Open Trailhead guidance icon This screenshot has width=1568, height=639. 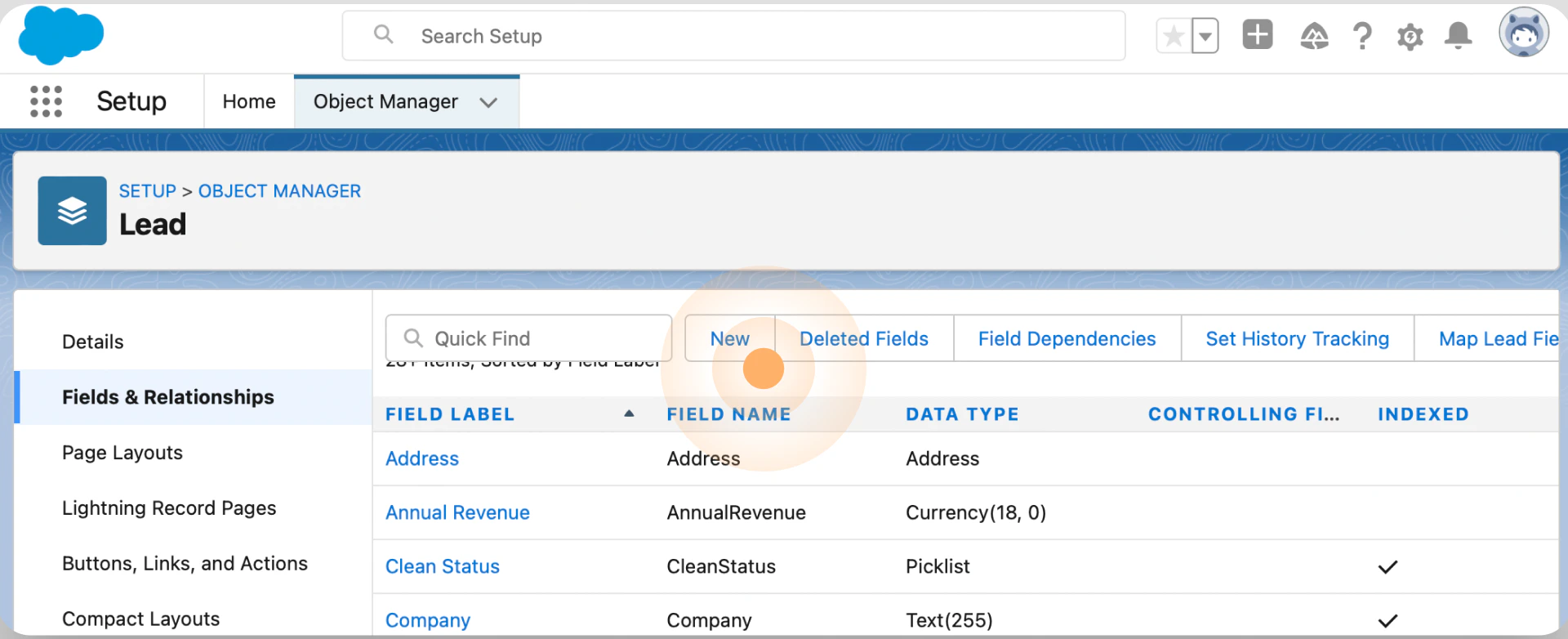(x=1314, y=36)
